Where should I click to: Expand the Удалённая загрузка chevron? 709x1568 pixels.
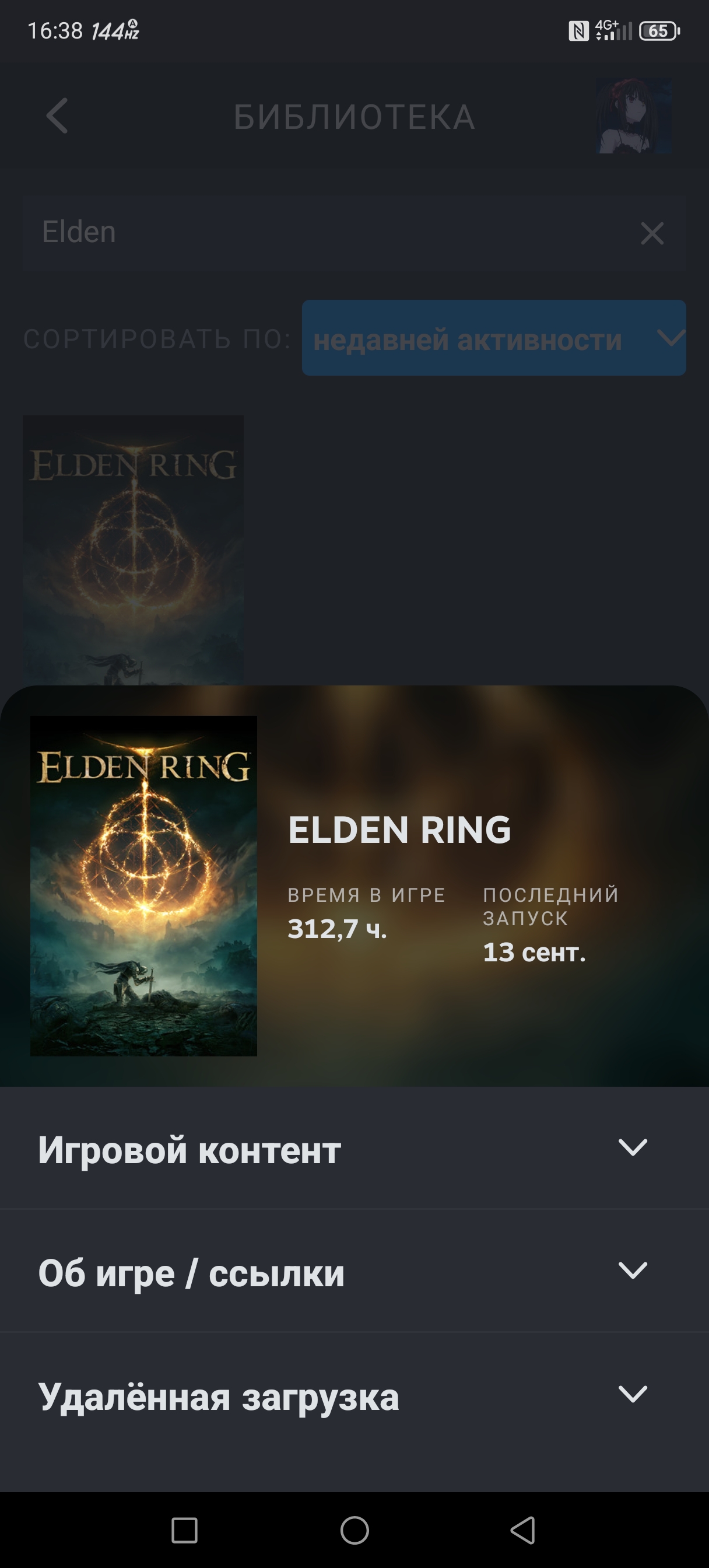[x=633, y=1394]
